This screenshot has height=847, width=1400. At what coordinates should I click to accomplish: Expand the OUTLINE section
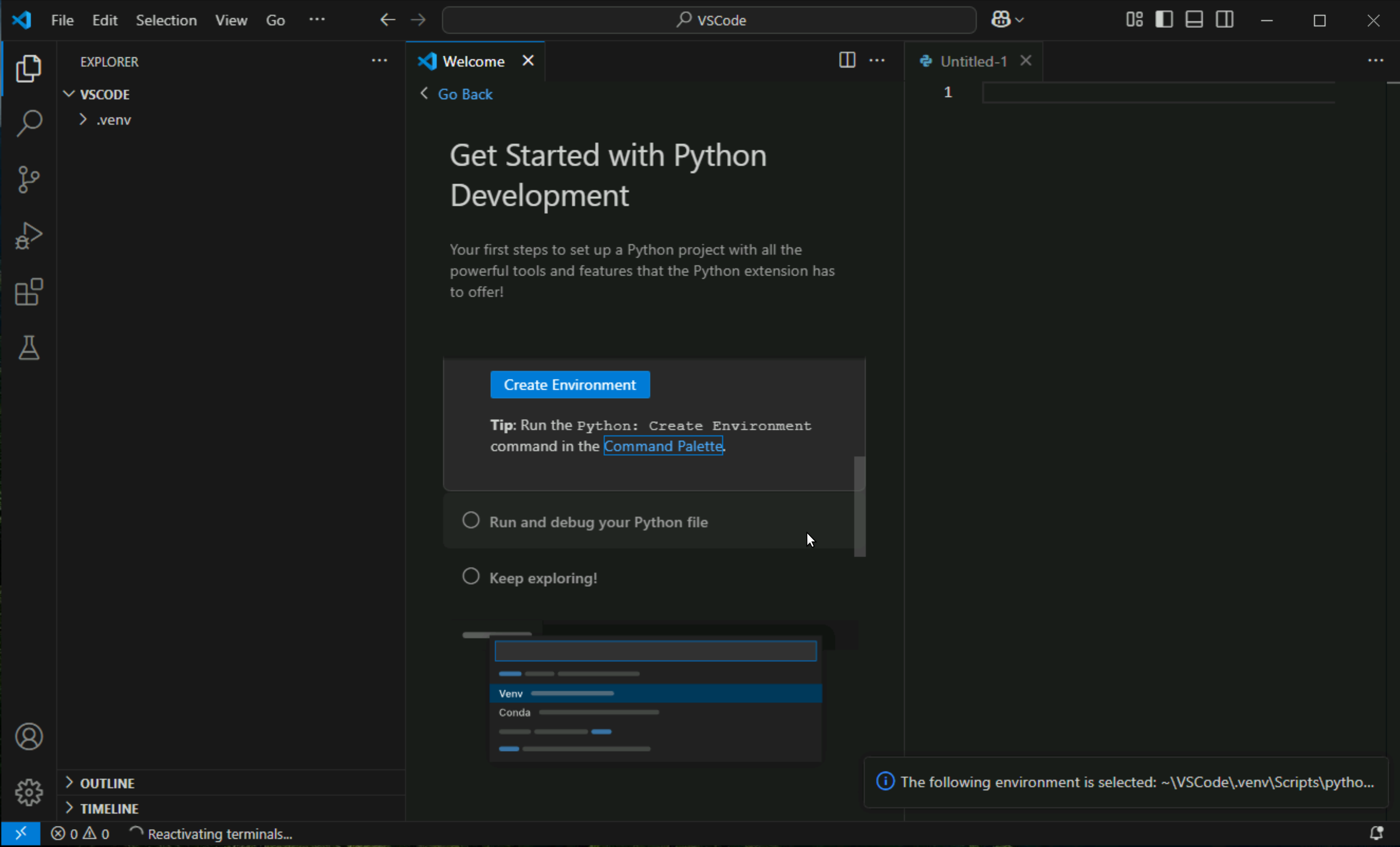[107, 783]
